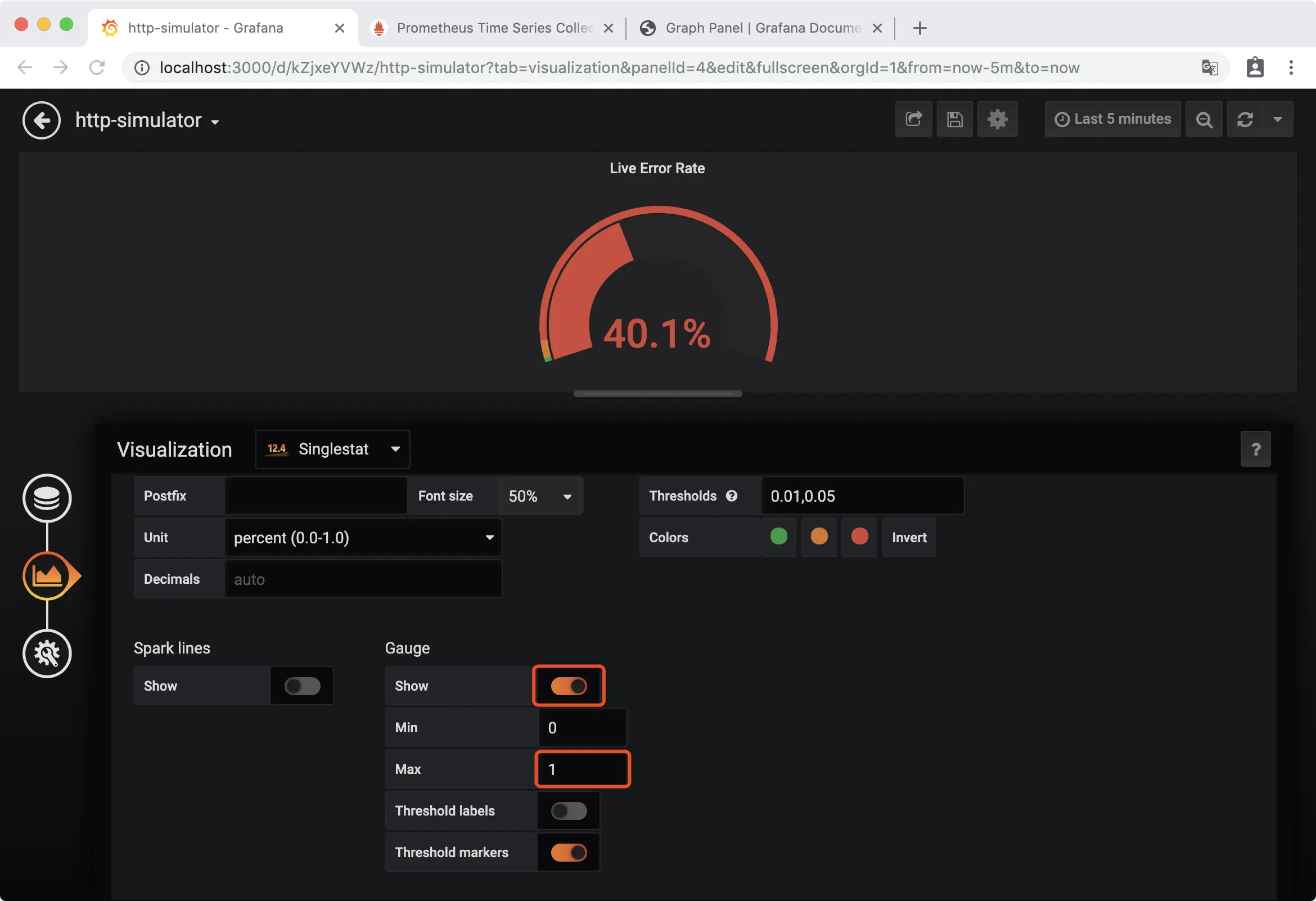Click the zoom out magnifier icon
The image size is (1316, 901).
click(1204, 119)
